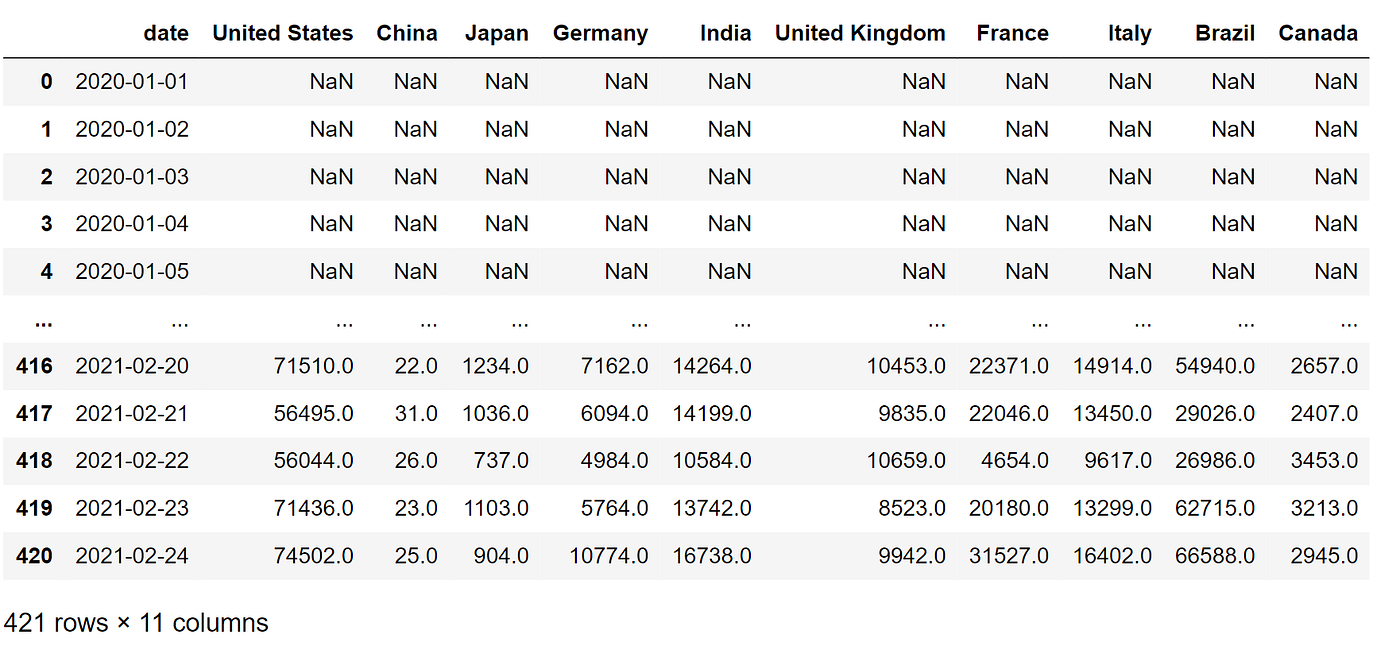Screen dimensions: 1400x646
Task: Click the China column header
Action: tap(407, 33)
